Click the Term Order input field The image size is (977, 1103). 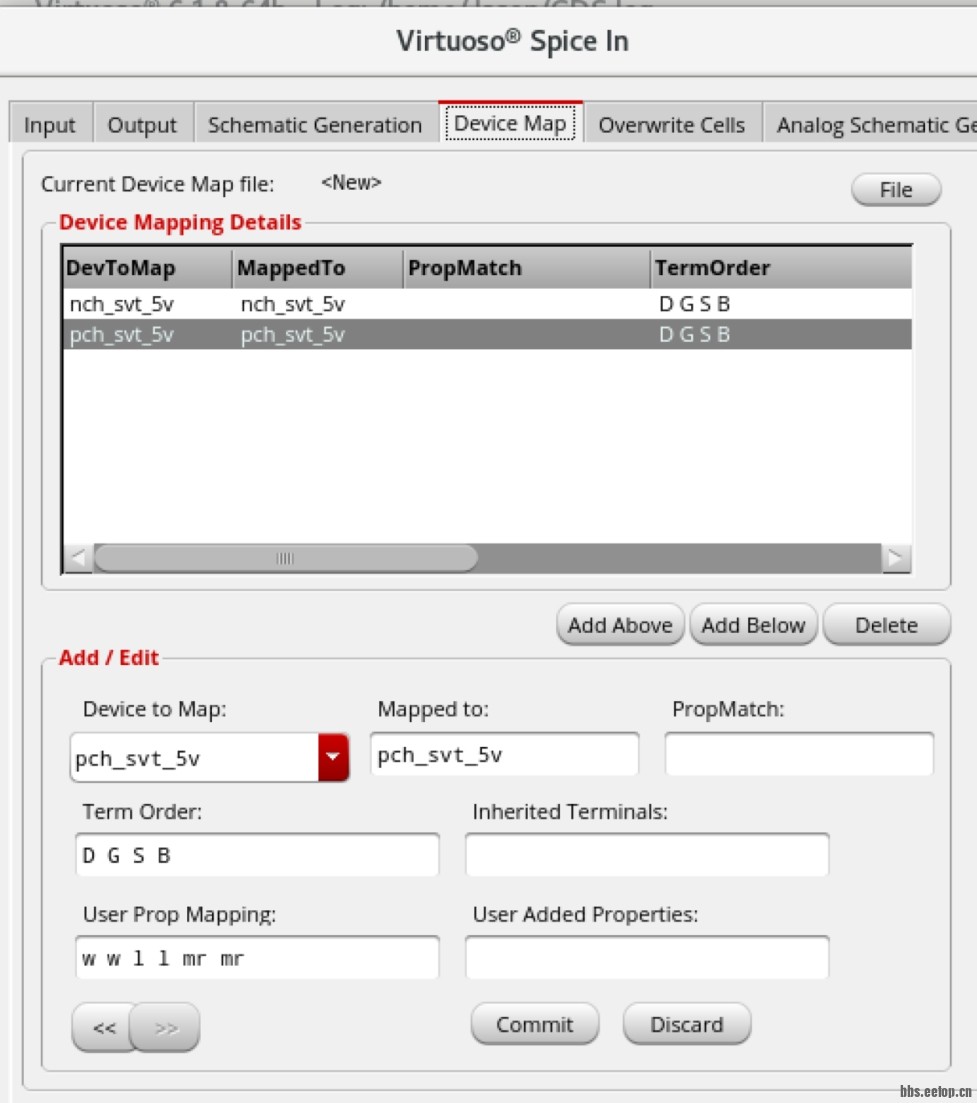click(257, 855)
